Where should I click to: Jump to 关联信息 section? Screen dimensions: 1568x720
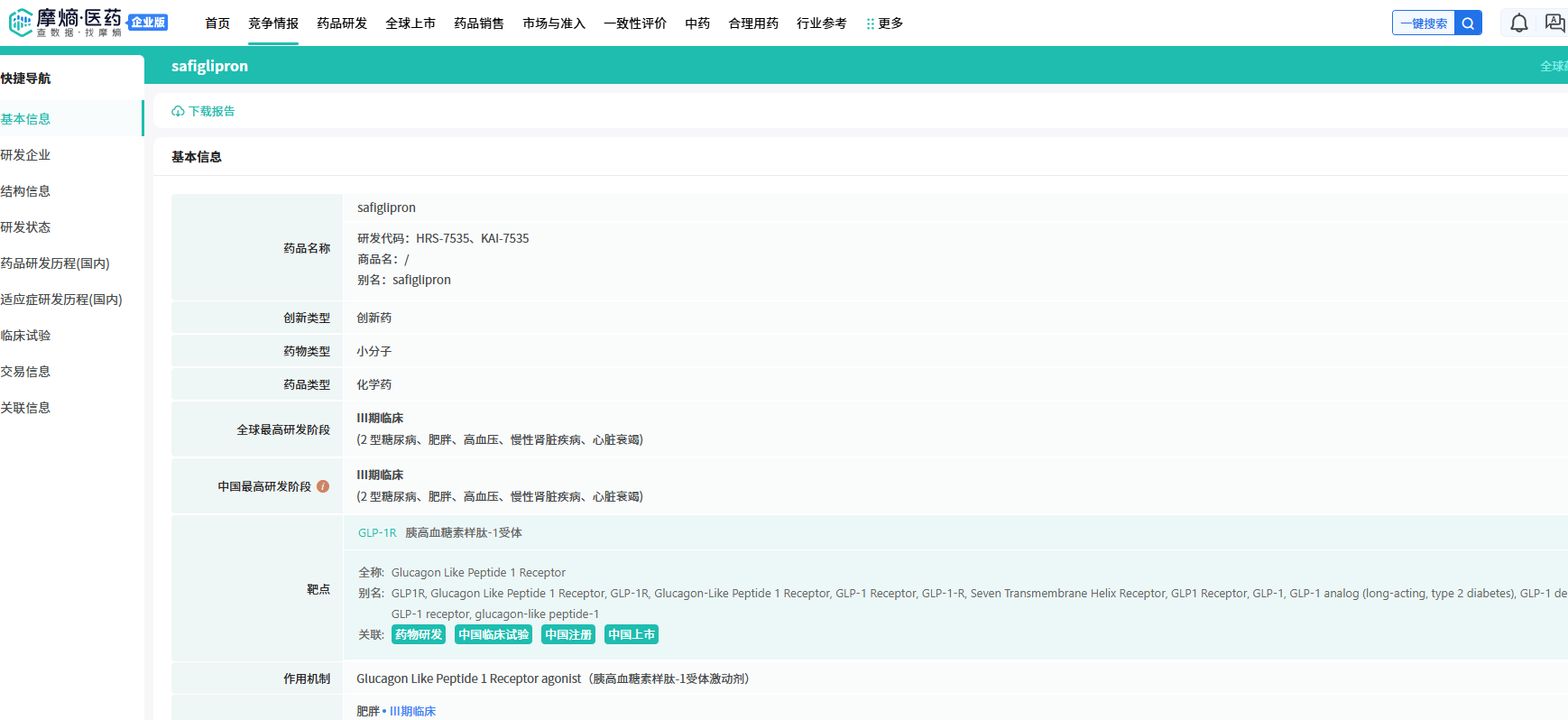tap(25, 407)
